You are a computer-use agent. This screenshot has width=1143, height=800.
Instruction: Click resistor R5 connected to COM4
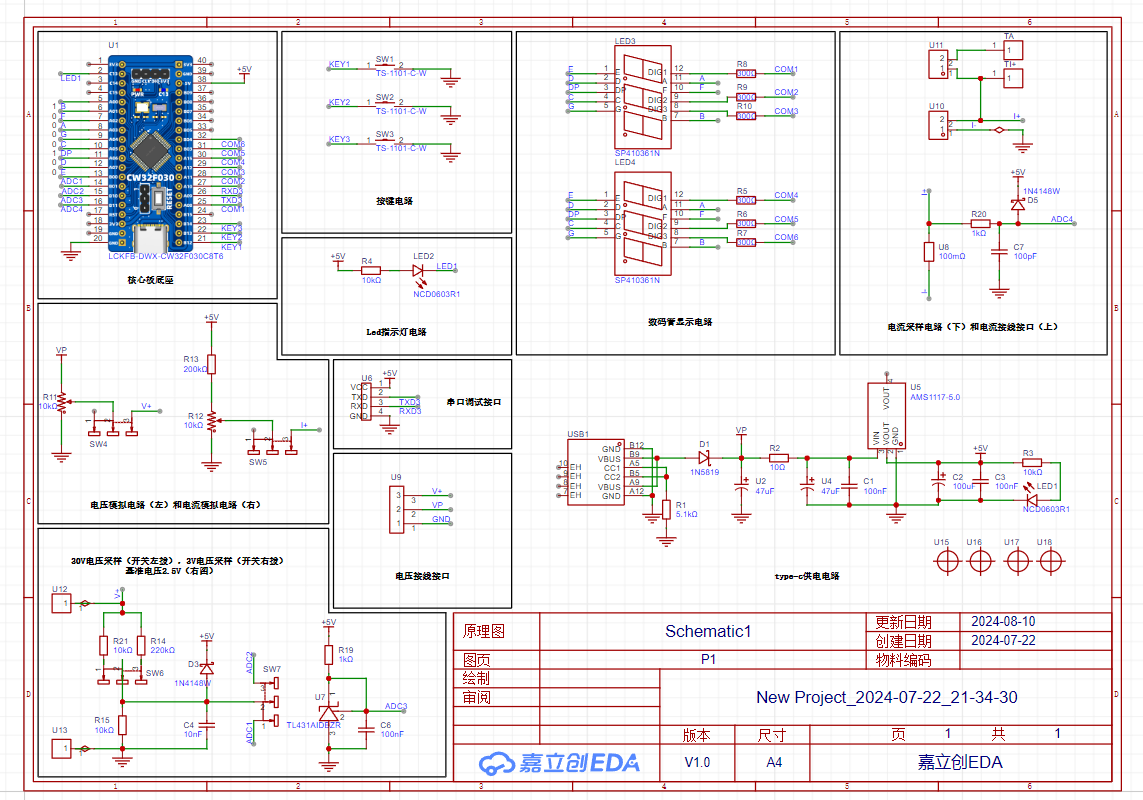coord(745,200)
